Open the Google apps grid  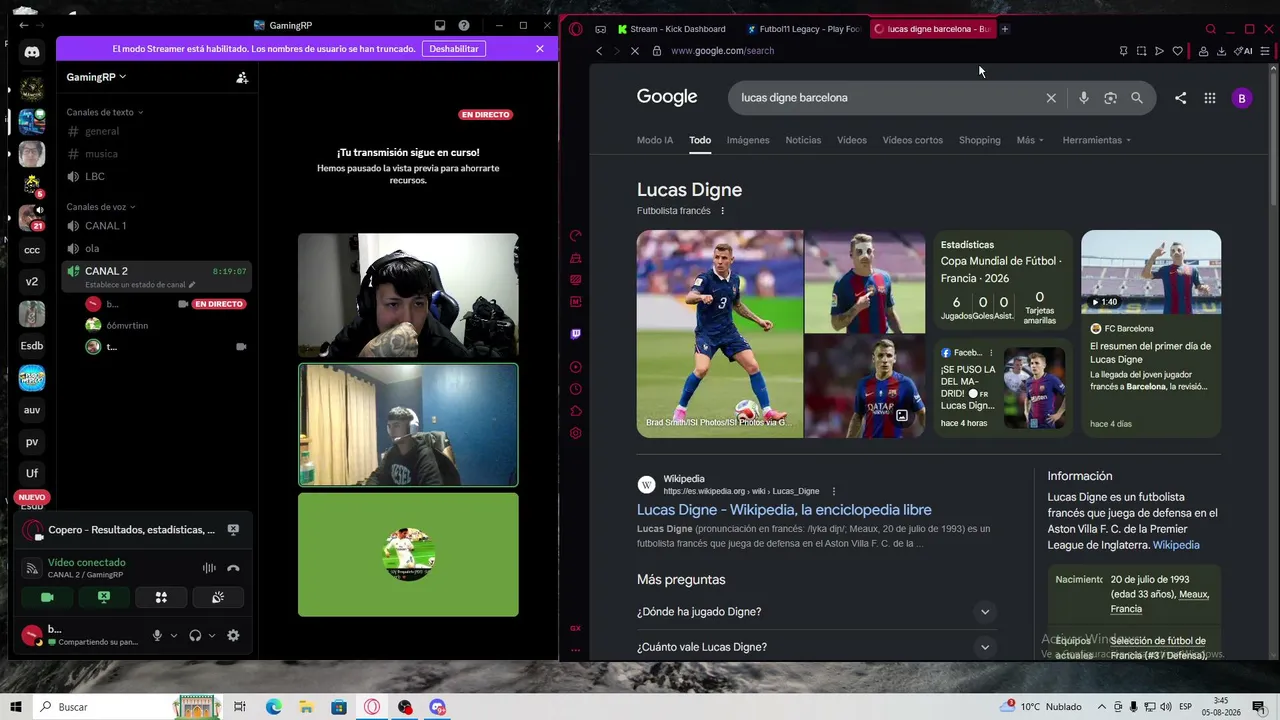[x=1210, y=98]
